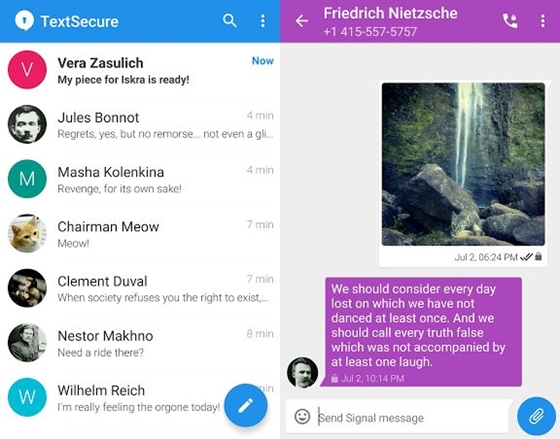Focus the Send Signal message field

pyautogui.click(x=412, y=418)
